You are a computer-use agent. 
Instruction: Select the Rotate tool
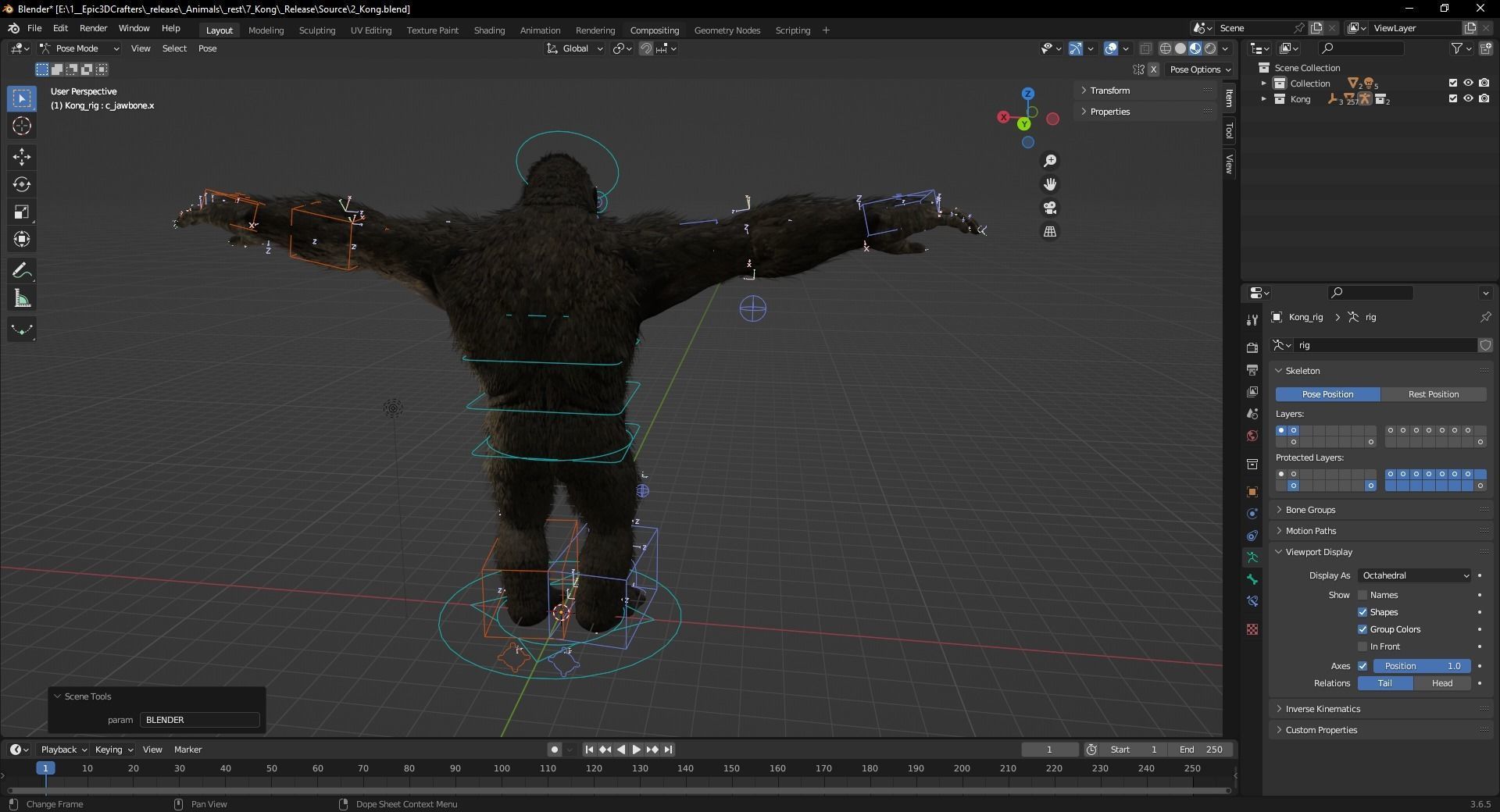point(22,184)
